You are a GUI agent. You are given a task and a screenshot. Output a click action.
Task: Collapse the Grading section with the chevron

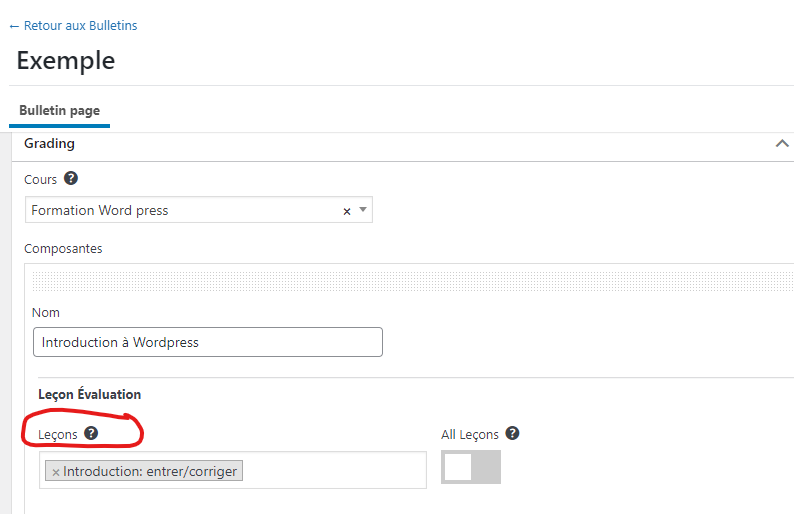(x=782, y=144)
